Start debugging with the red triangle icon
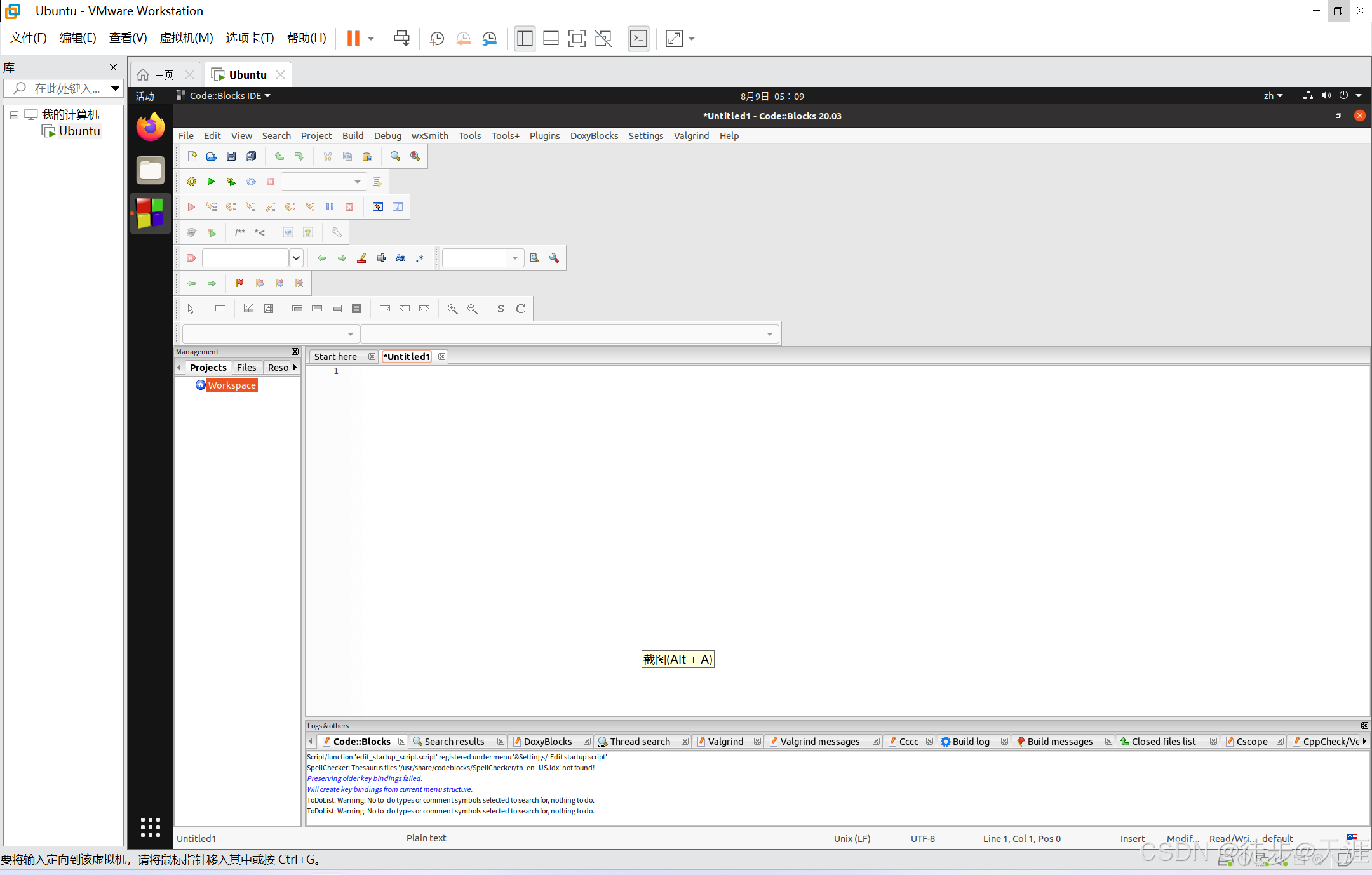This screenshot has height=875, width=1372. point(191,207)
